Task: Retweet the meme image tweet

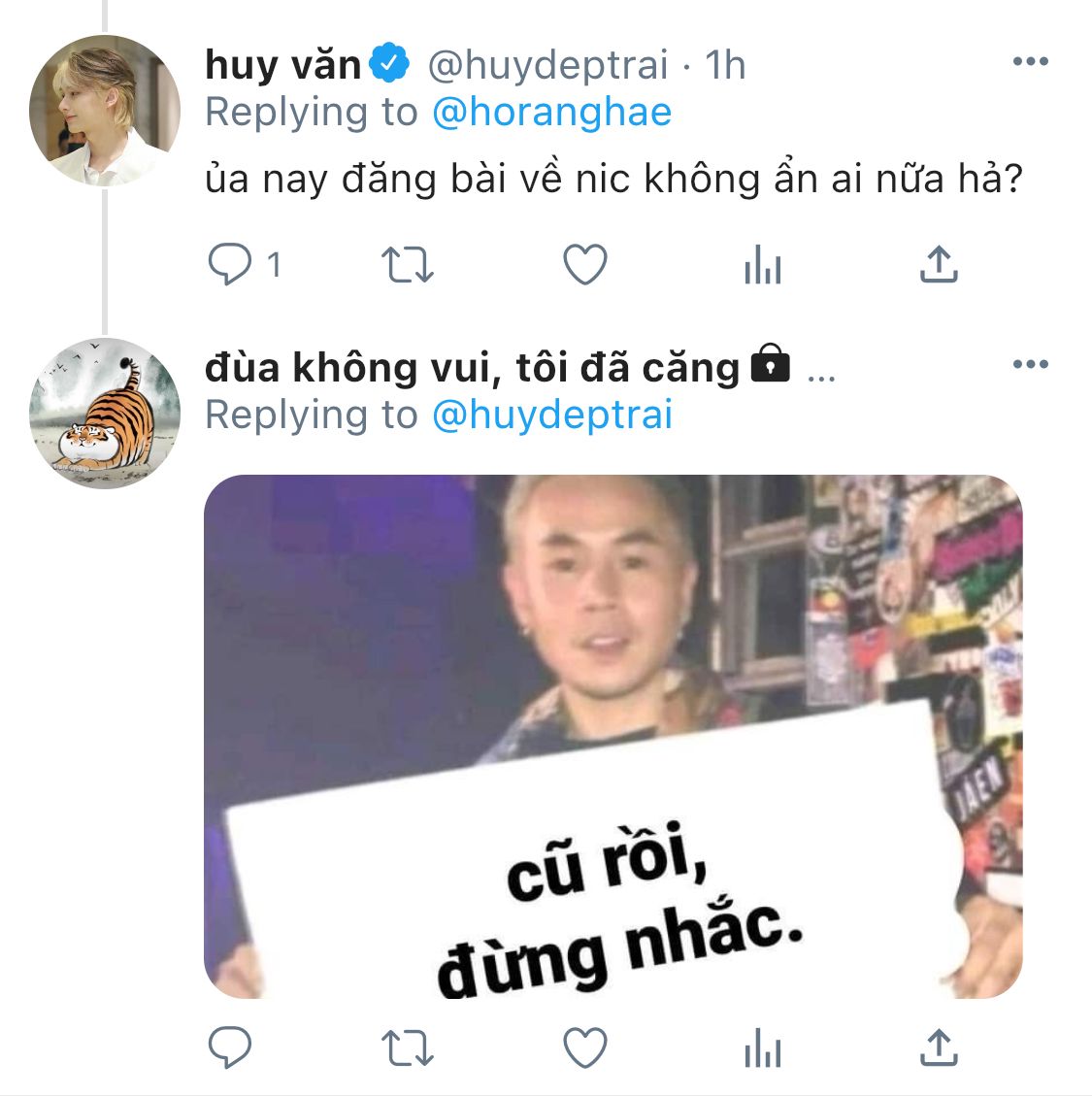Action: (x=408, y=1048)
